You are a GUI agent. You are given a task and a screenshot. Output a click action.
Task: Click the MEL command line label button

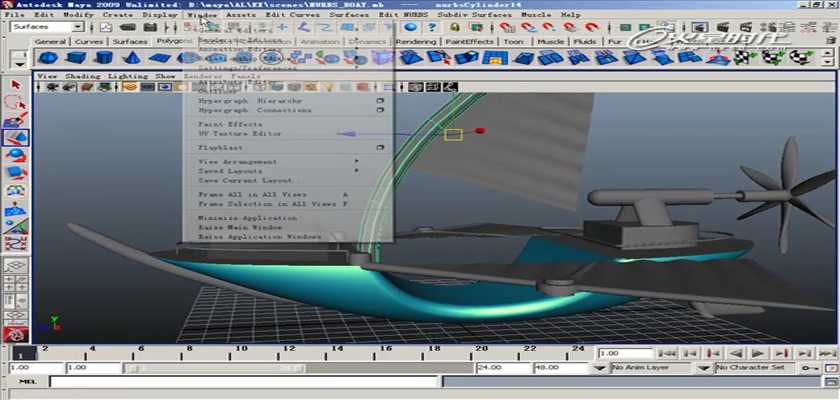[x=28, y=382]
